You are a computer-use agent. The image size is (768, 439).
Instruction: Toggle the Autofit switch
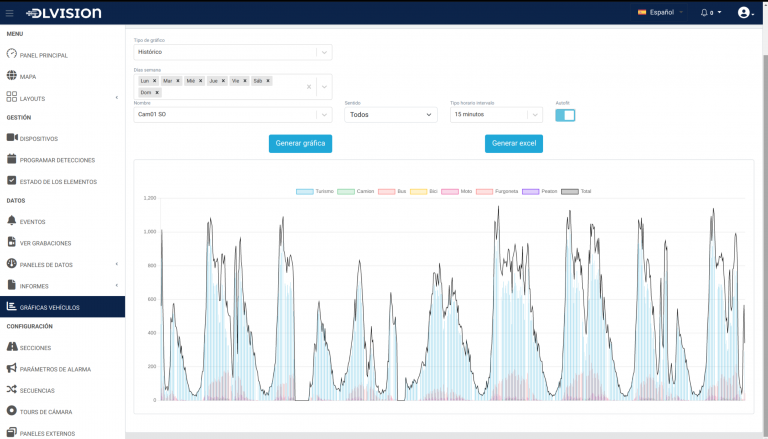pyautogui.click(x=565, y=115)
